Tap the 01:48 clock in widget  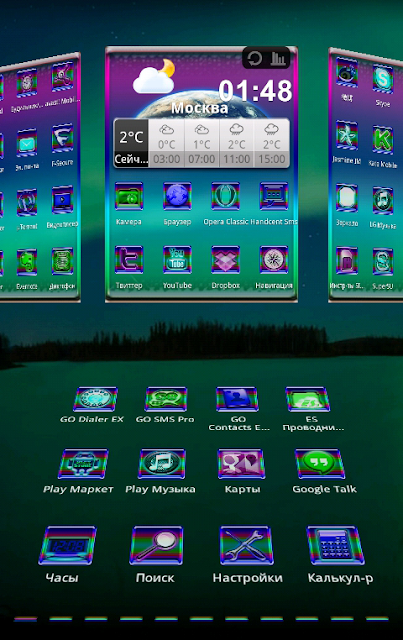point(256,91)
